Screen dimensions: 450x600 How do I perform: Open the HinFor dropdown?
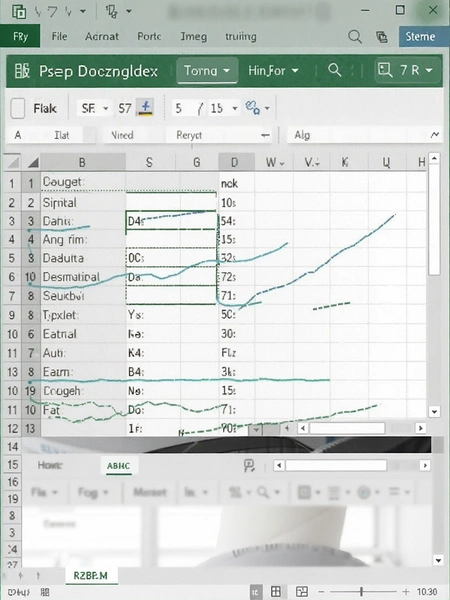tap(273, 70)
